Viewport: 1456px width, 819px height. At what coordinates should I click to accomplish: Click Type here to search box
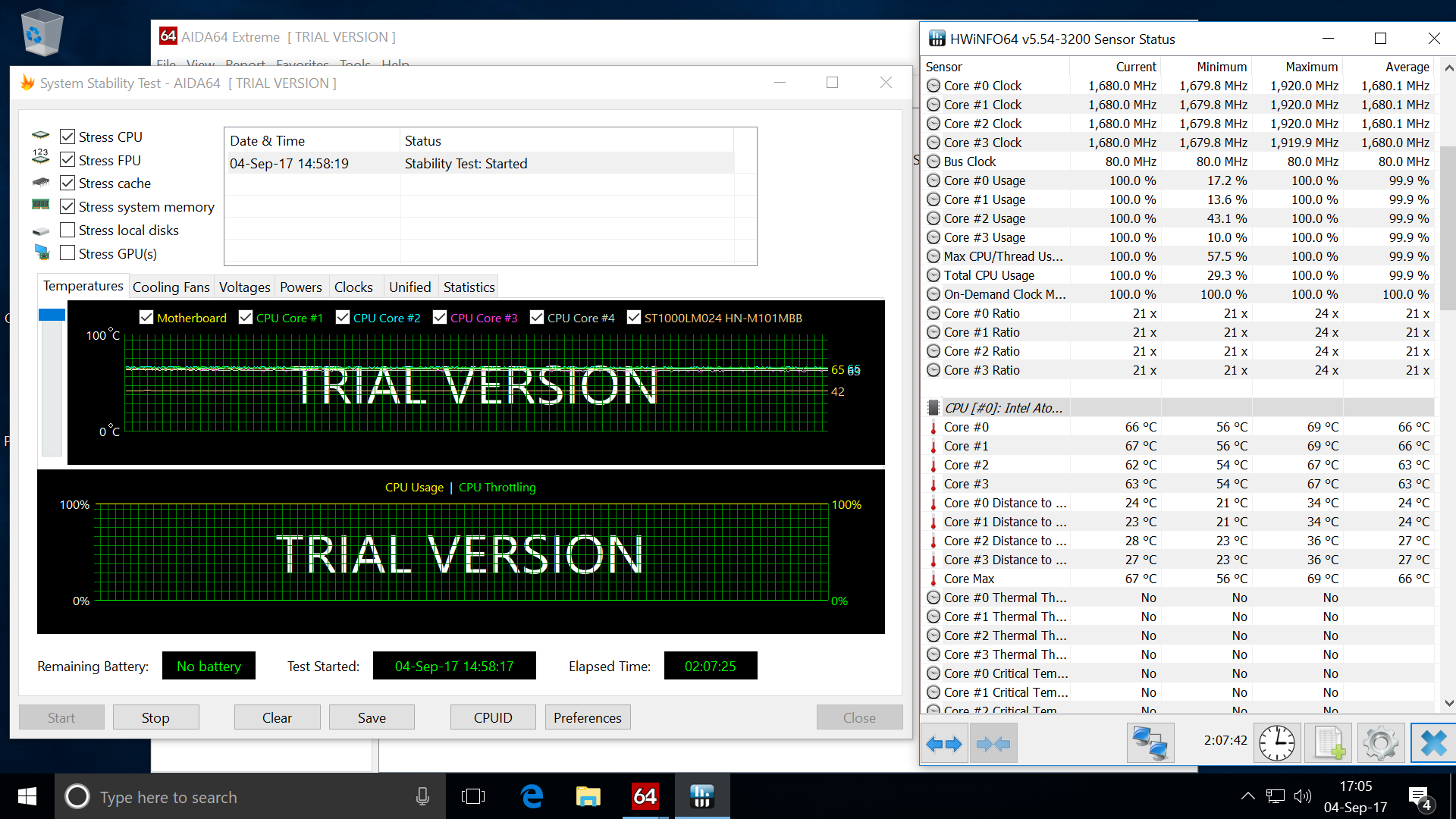point(250,797)
